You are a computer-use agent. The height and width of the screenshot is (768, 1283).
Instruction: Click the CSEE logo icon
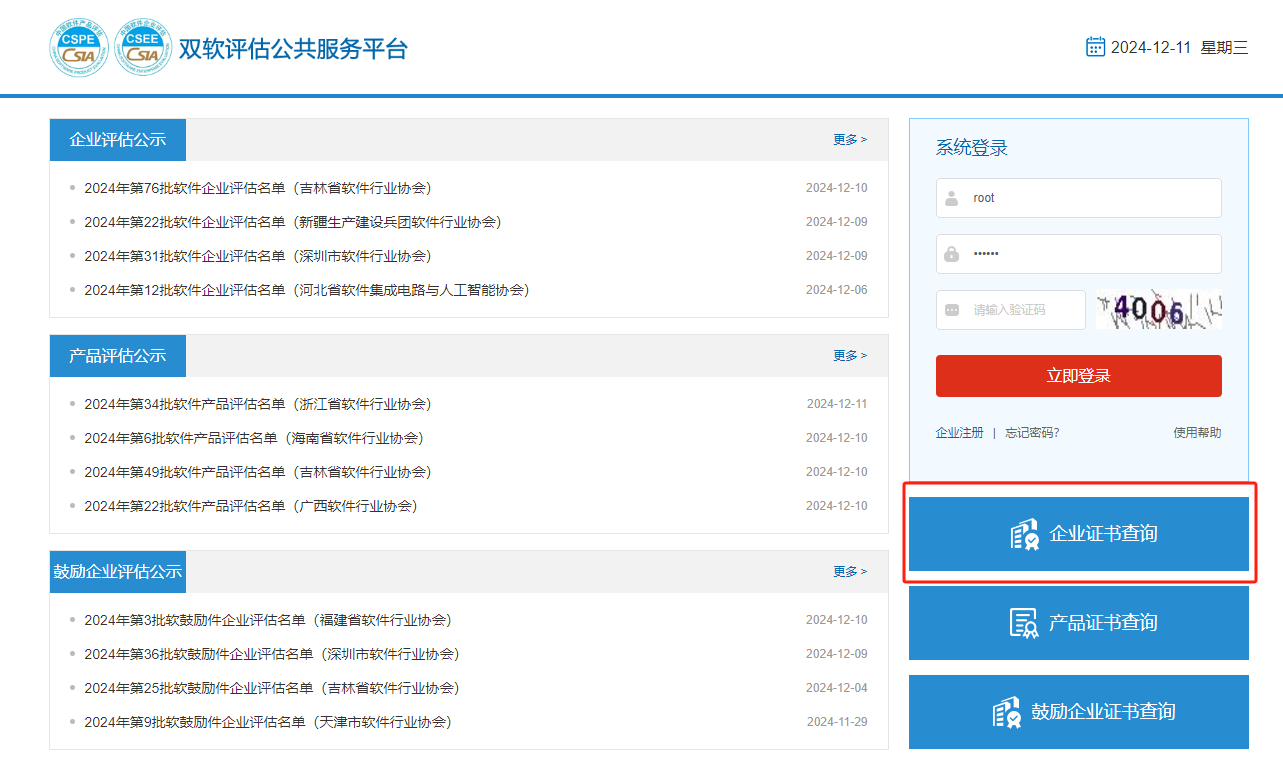point(142,48)
